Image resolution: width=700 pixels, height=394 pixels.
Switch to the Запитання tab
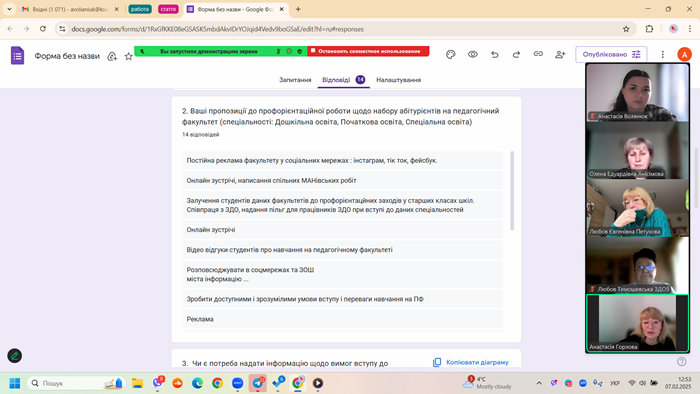[x=295, y=80]
